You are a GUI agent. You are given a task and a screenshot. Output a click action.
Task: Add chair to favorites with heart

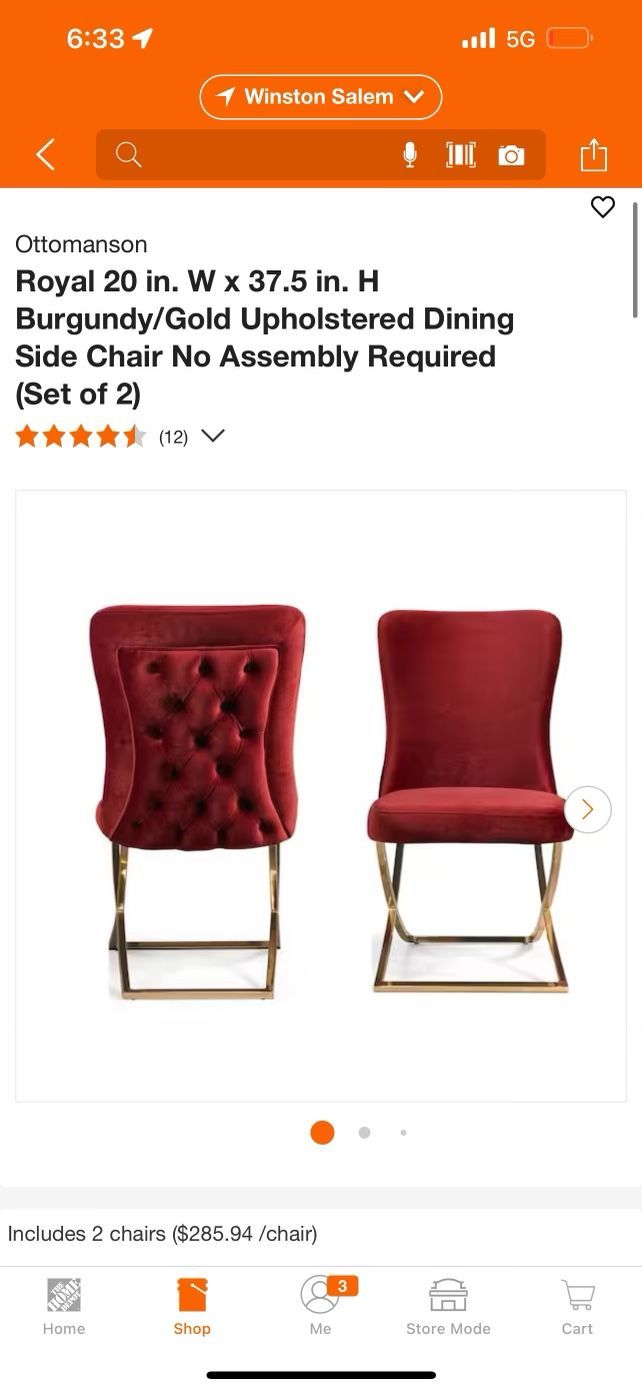click(603, 207)
